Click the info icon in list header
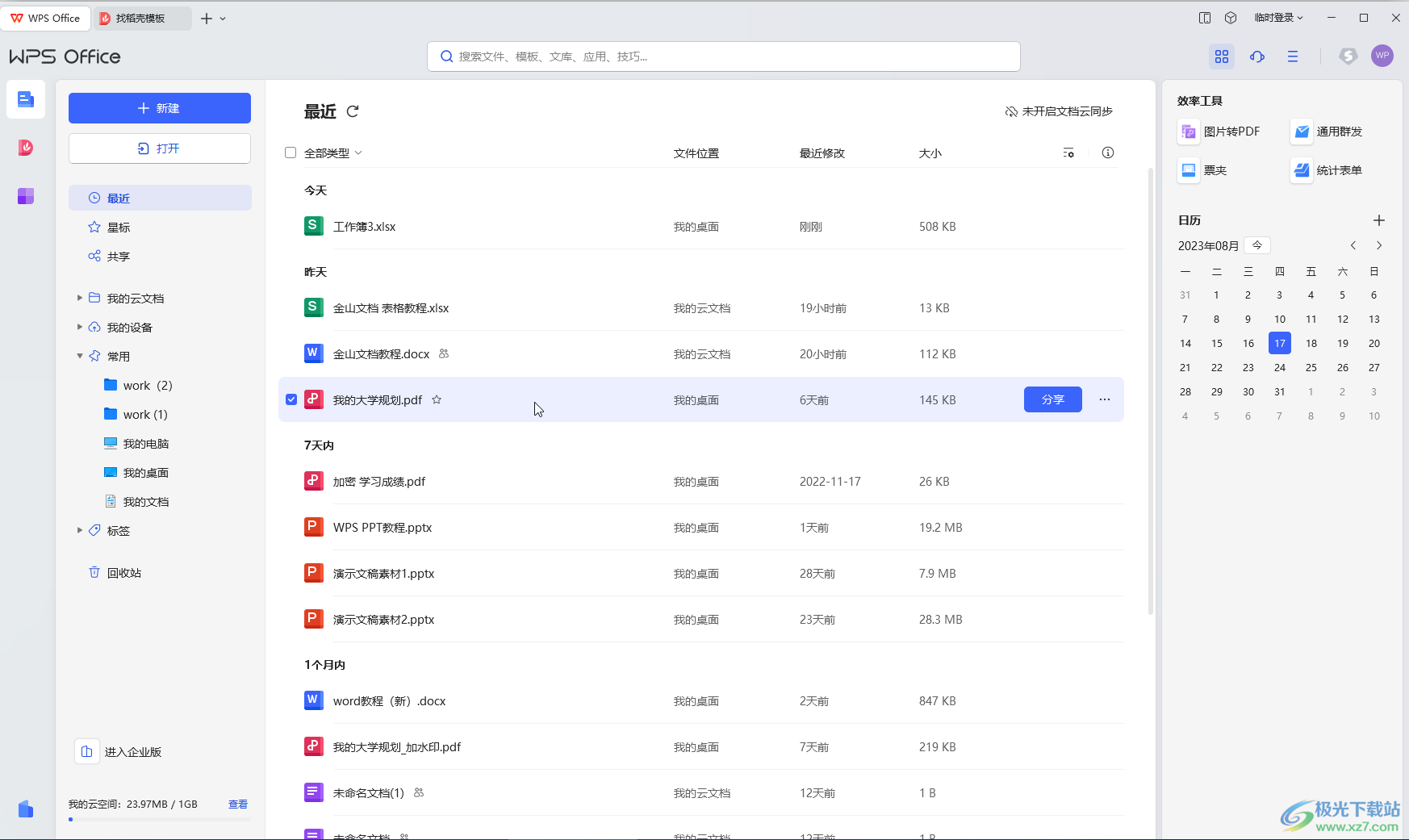The height and width of the screenshot is (840, 1409). (x=1108, y=153)
